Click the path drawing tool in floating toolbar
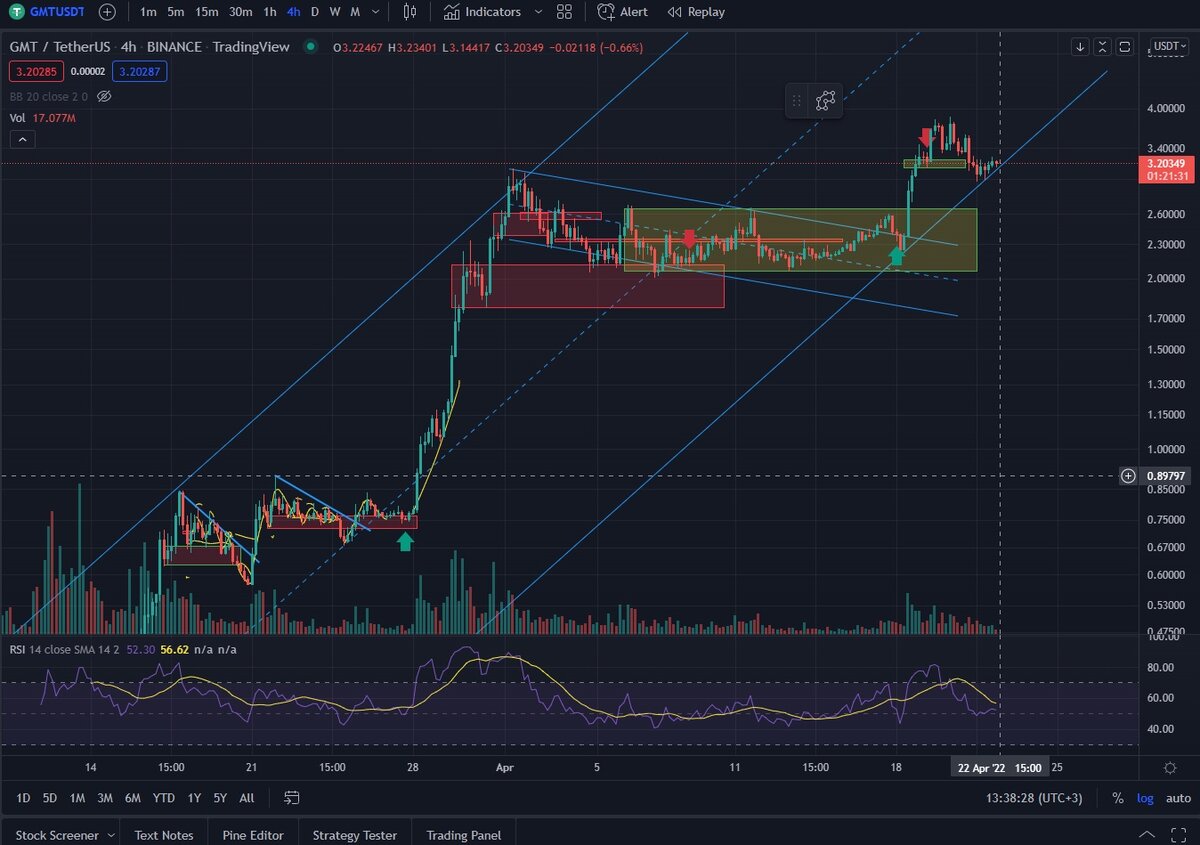 pyautogui.click(x=825, y=100)
